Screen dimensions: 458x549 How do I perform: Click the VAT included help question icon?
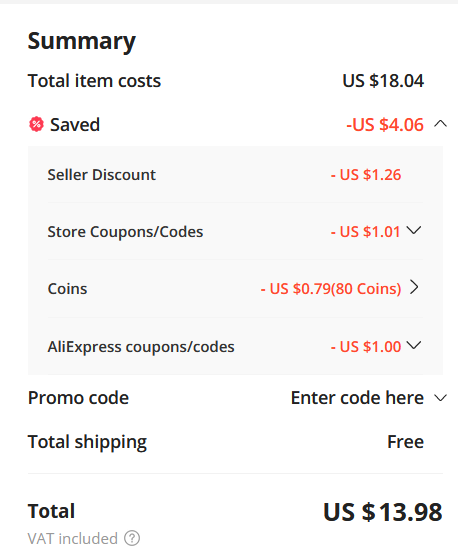point(132,538)
